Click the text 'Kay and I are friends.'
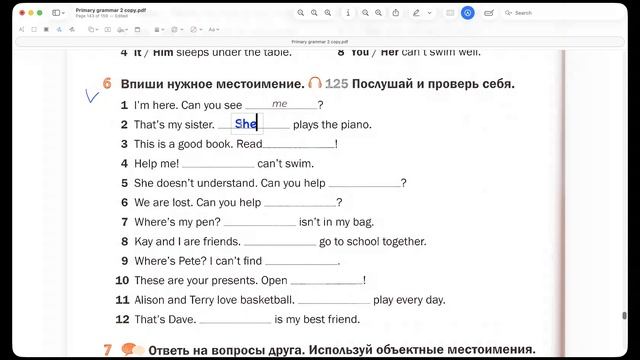The height and width of the screenshot is (360, 640). pyautogui.click(x=187, y=241)
